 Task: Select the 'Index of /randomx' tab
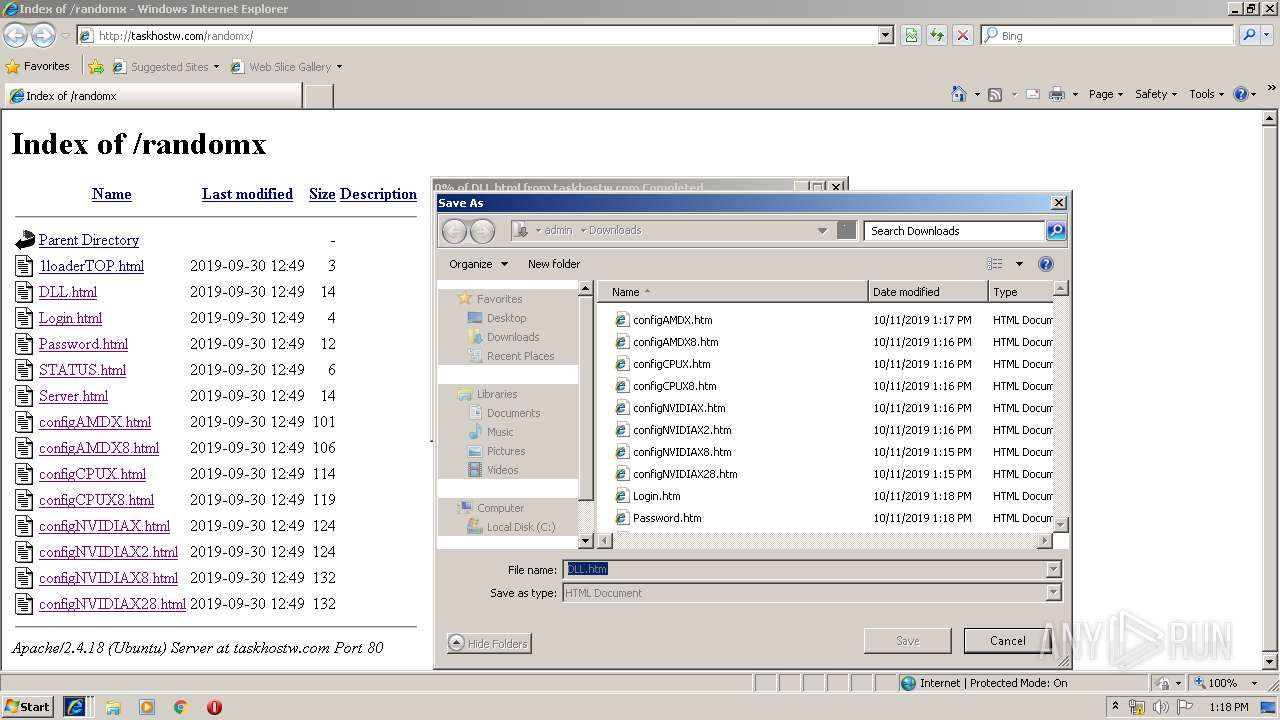(152, 96)
